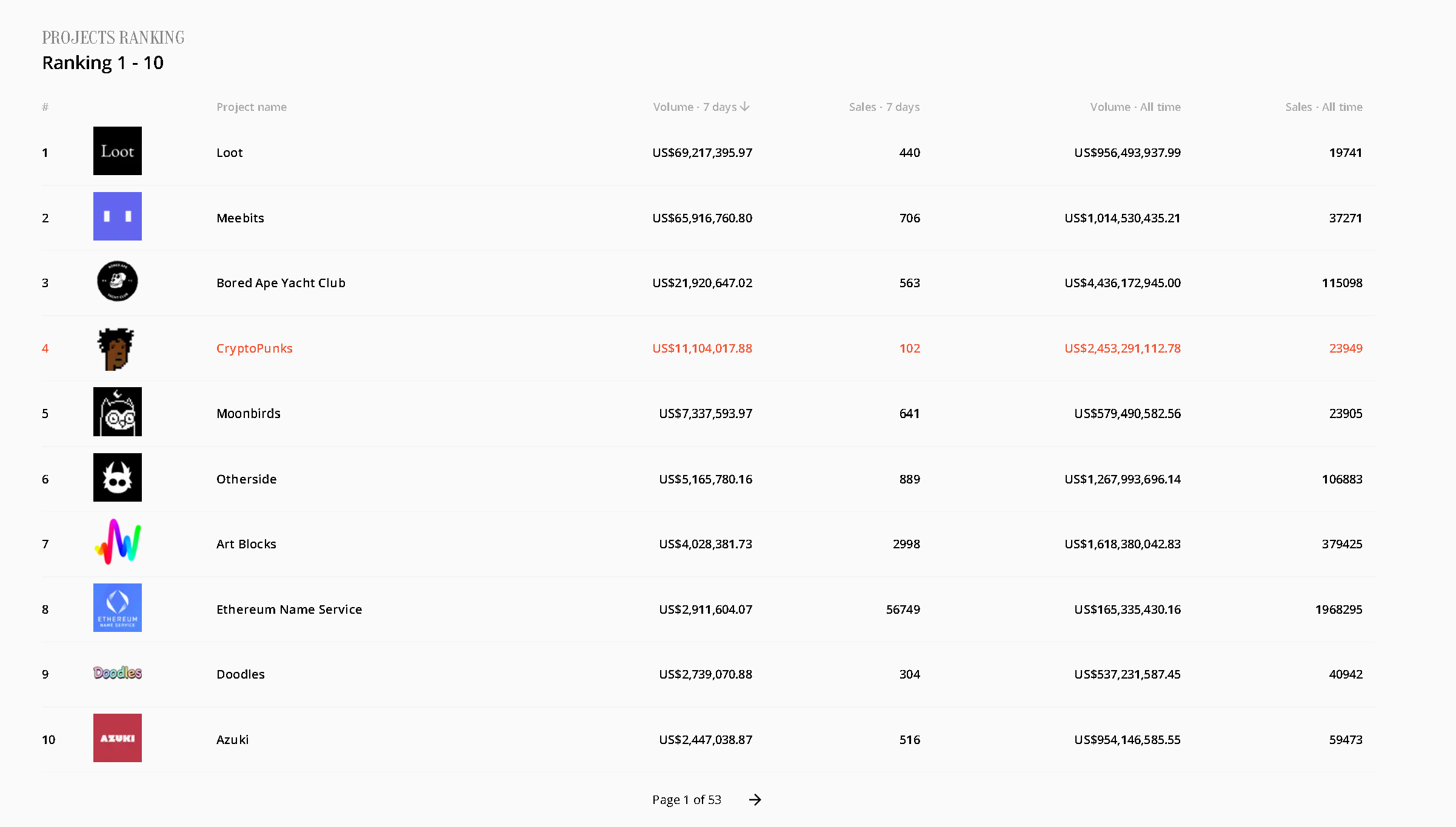Go to next page arrow

point(755,800)
